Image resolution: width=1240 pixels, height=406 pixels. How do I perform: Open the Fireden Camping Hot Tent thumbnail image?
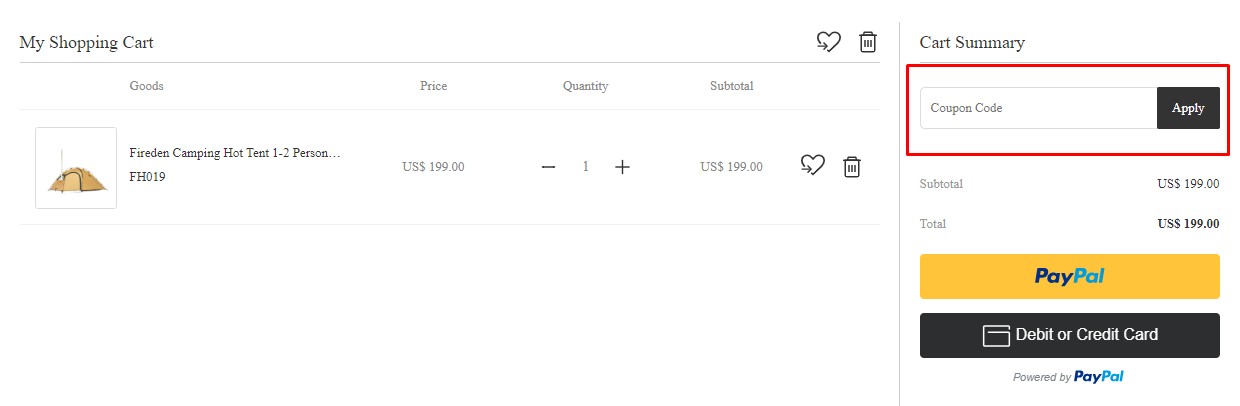[x=76, y=168]
